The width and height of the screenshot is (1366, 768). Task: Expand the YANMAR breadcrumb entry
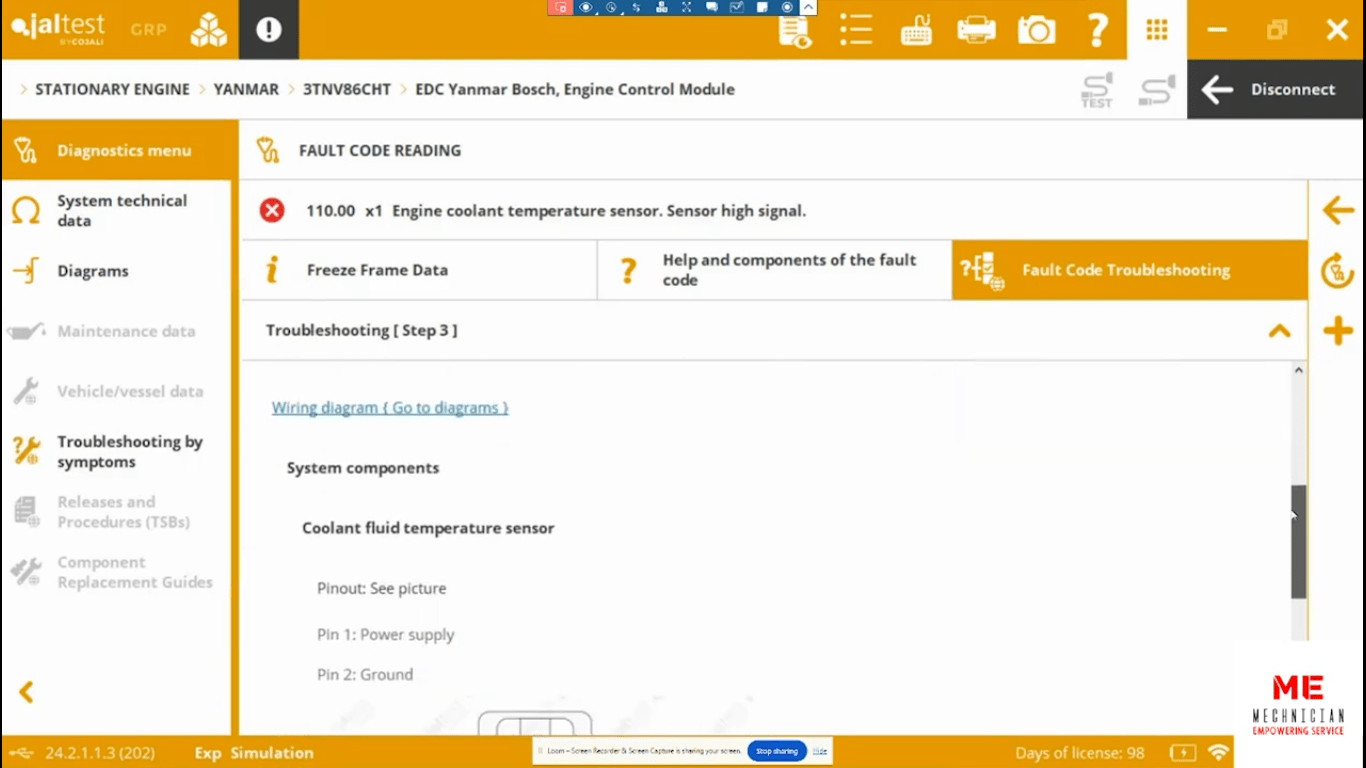[x=246, y=89]
